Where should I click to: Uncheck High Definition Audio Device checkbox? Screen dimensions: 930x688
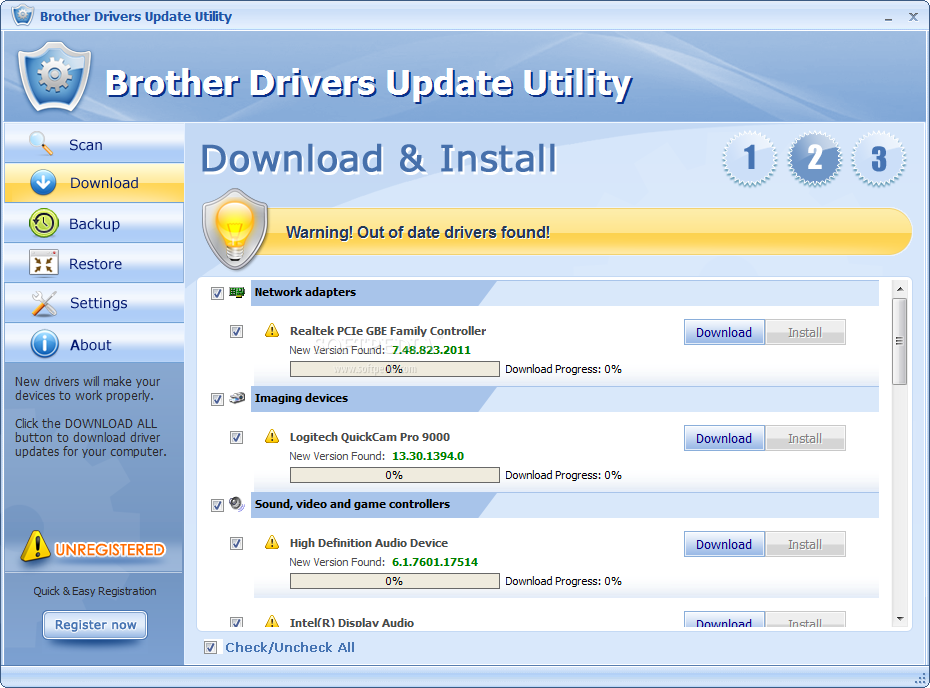(236, 543)
